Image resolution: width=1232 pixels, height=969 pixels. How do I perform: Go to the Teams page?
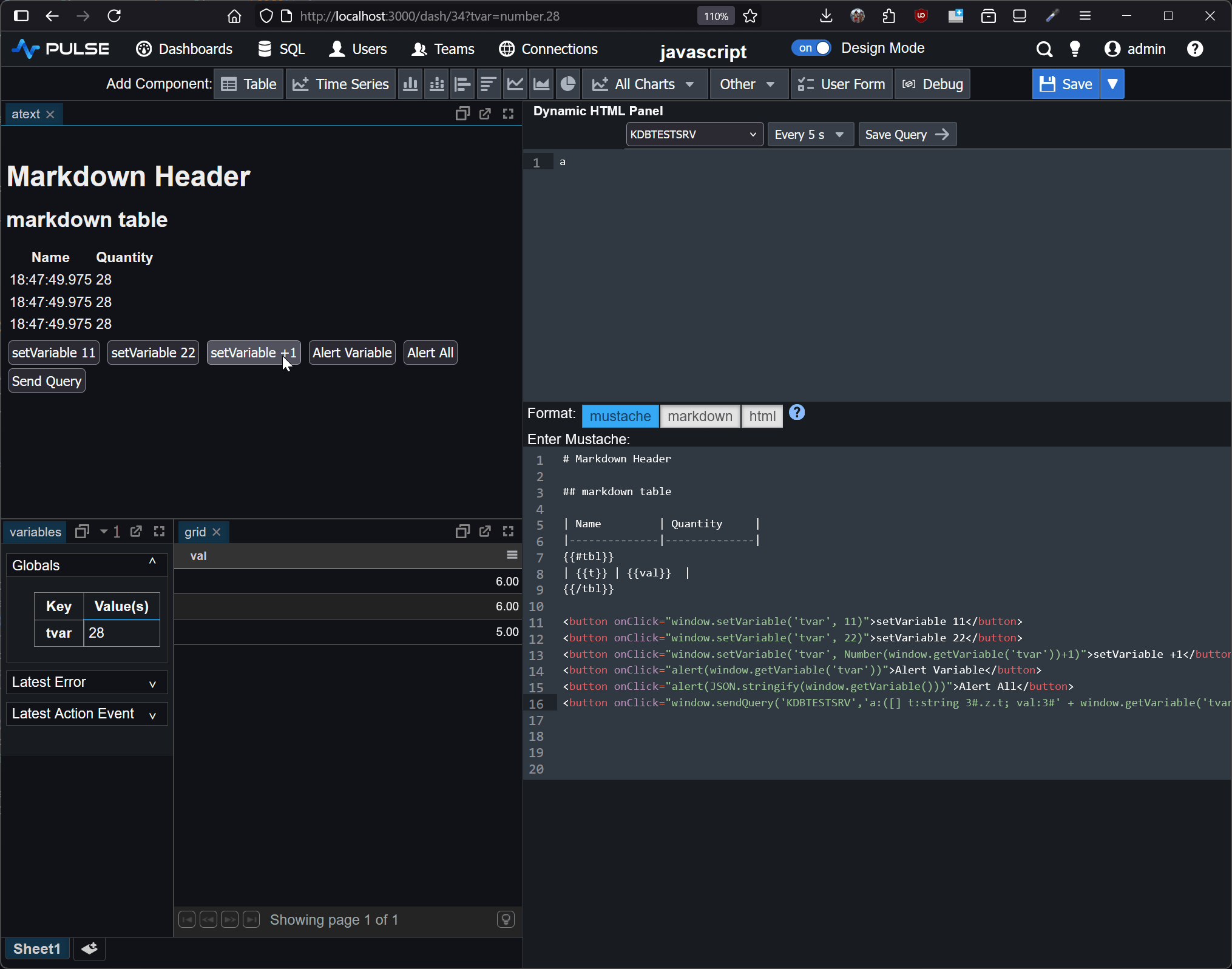coord(443,49)
